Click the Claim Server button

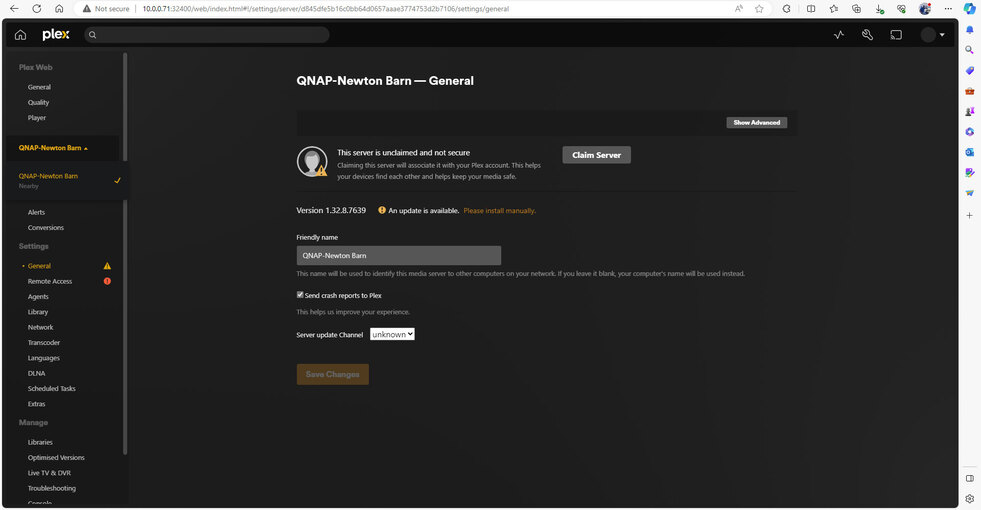click(x=596, y=155)
